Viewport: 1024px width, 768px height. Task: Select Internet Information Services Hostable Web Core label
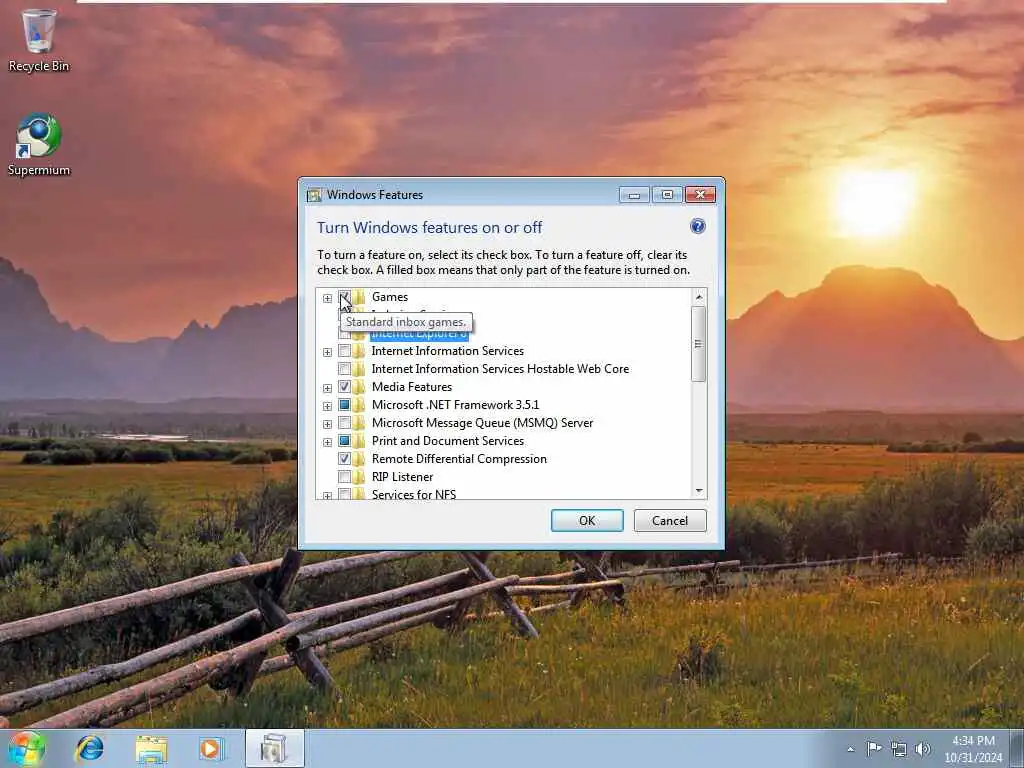point(500,368)
